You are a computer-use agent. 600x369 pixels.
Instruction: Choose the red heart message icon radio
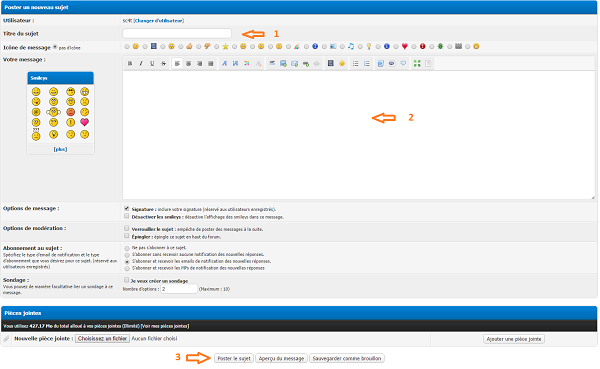pyautogui.click(x=396, y=47)
